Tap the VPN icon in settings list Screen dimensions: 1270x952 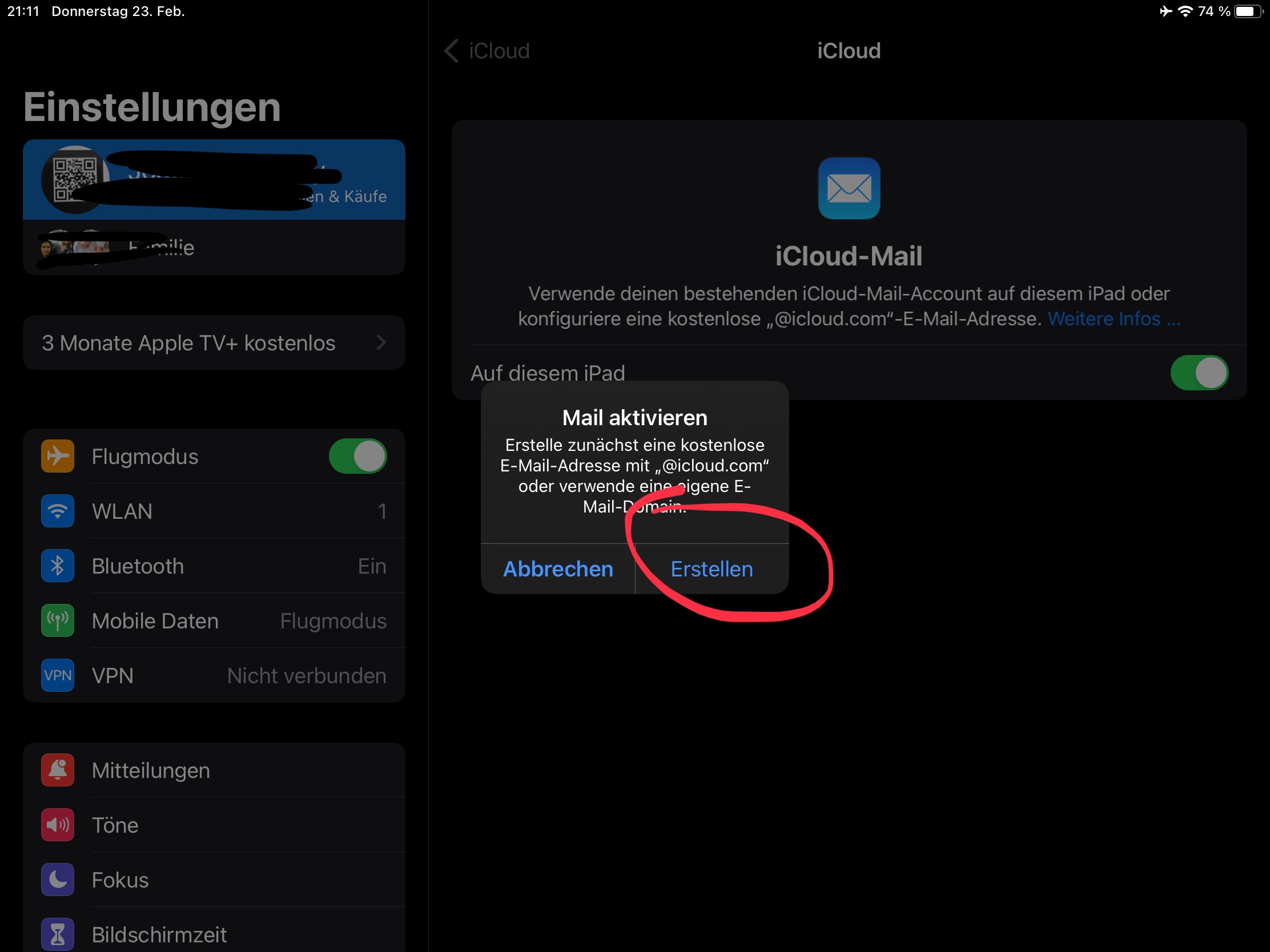(x=58, y=675)
